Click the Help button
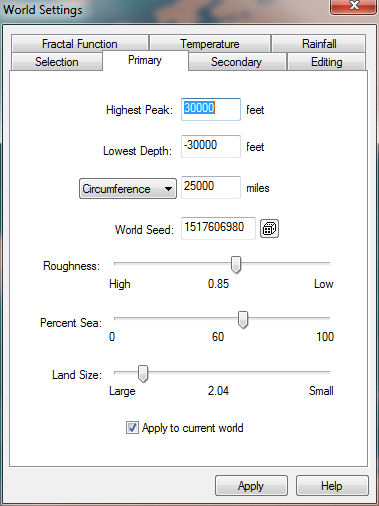The image size is (379, 506). (332, 486)
